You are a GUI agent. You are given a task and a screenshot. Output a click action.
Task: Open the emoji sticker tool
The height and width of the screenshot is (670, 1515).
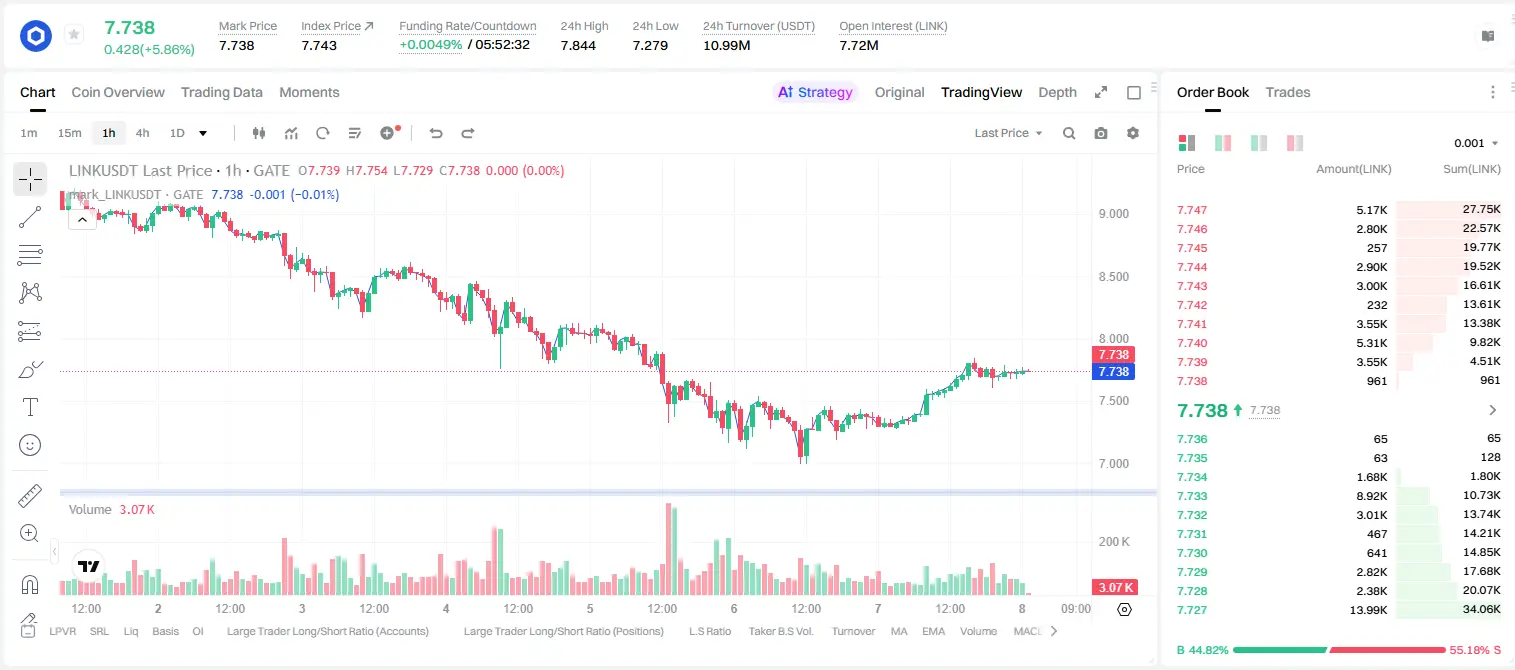[x=30, y=444]
